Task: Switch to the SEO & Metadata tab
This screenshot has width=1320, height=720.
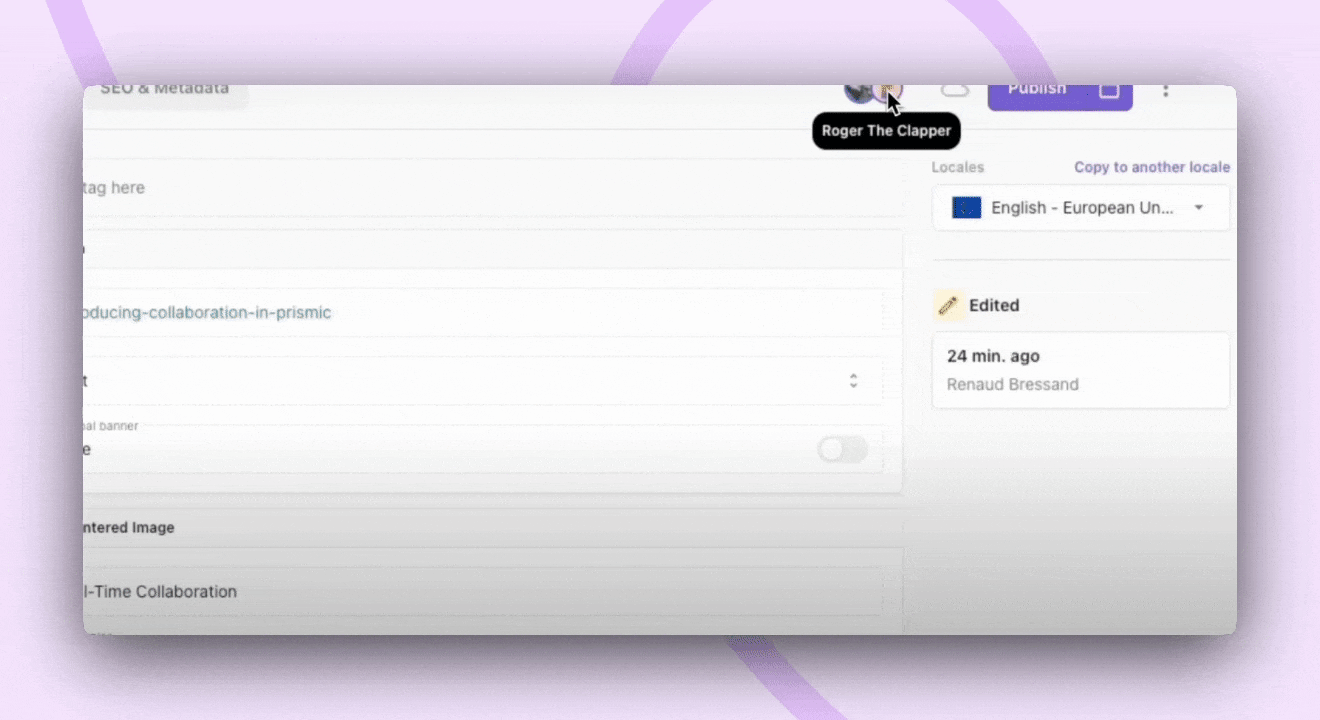Action: pos(166,88)
